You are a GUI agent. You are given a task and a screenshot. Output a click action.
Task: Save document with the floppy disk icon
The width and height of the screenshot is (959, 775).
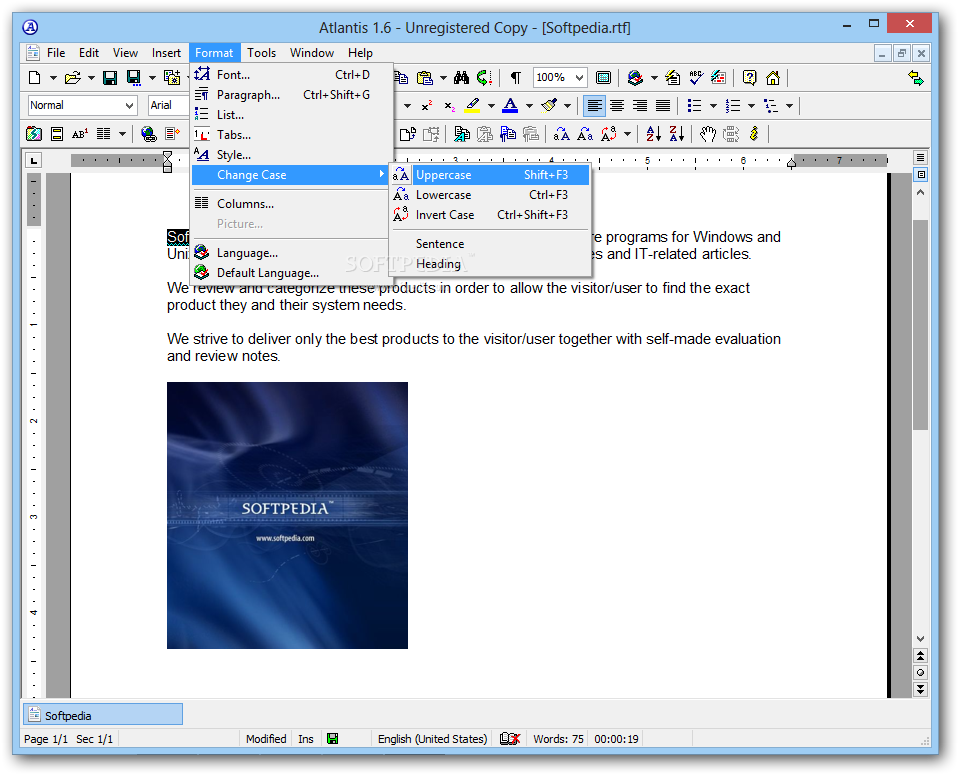click(110, 78)
